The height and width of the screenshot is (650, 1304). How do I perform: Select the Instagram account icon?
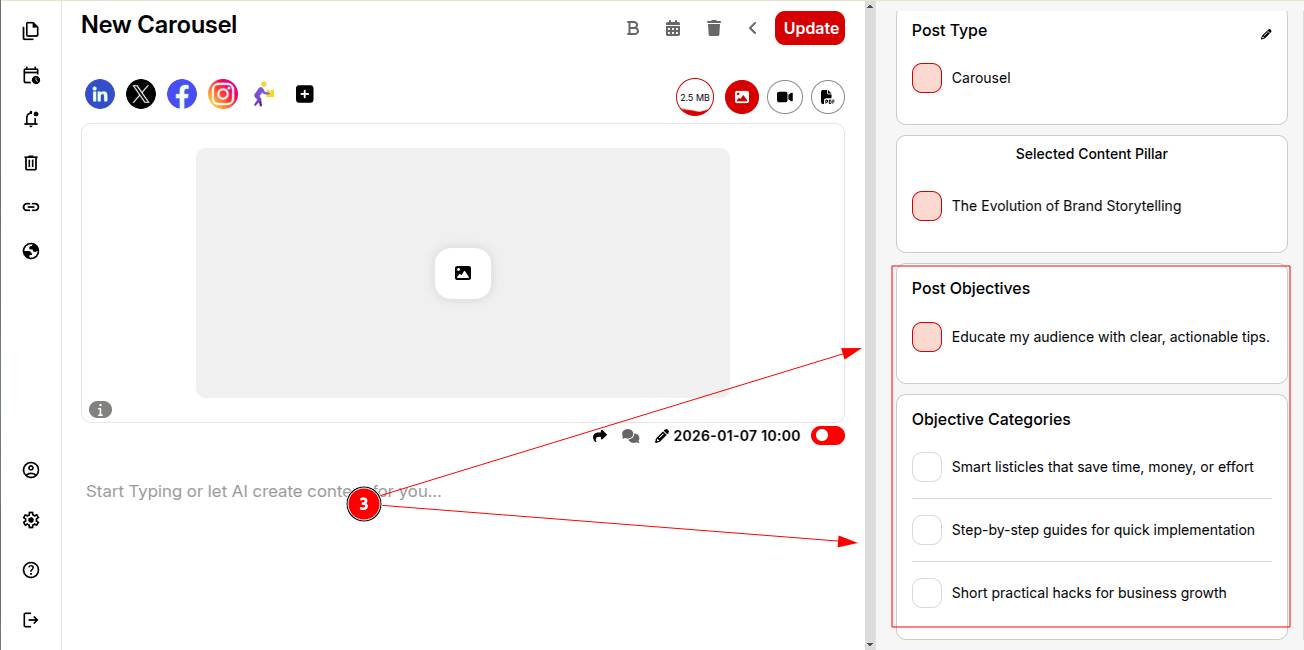point(223,95)
